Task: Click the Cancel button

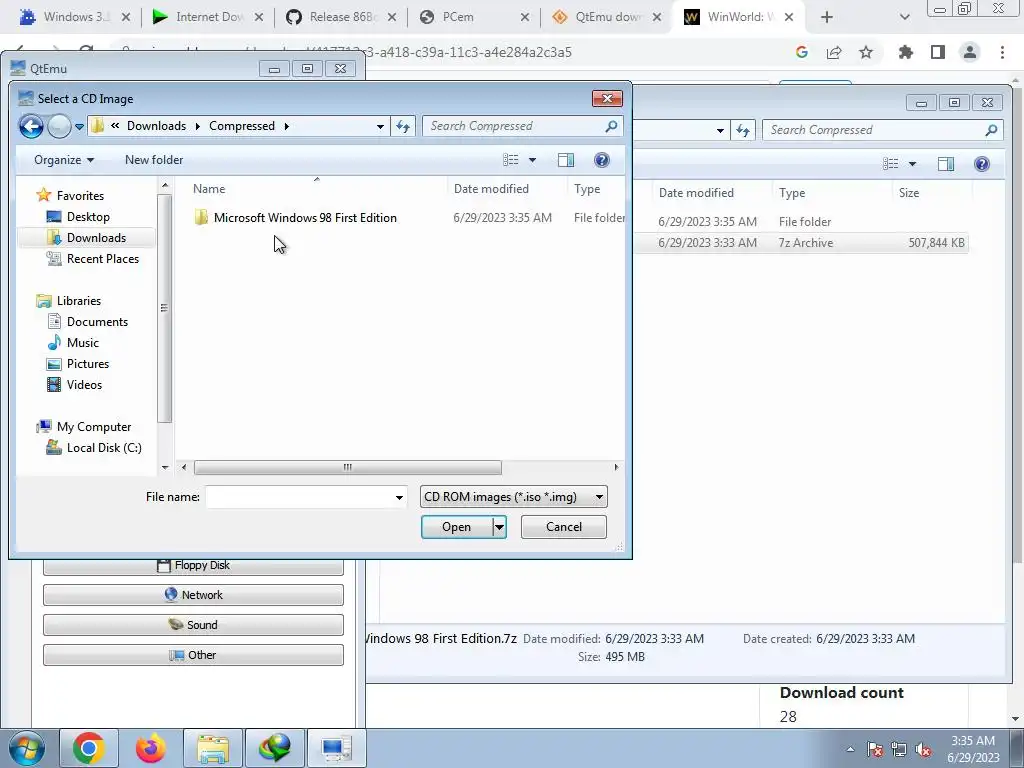Action: click(564, 527)
